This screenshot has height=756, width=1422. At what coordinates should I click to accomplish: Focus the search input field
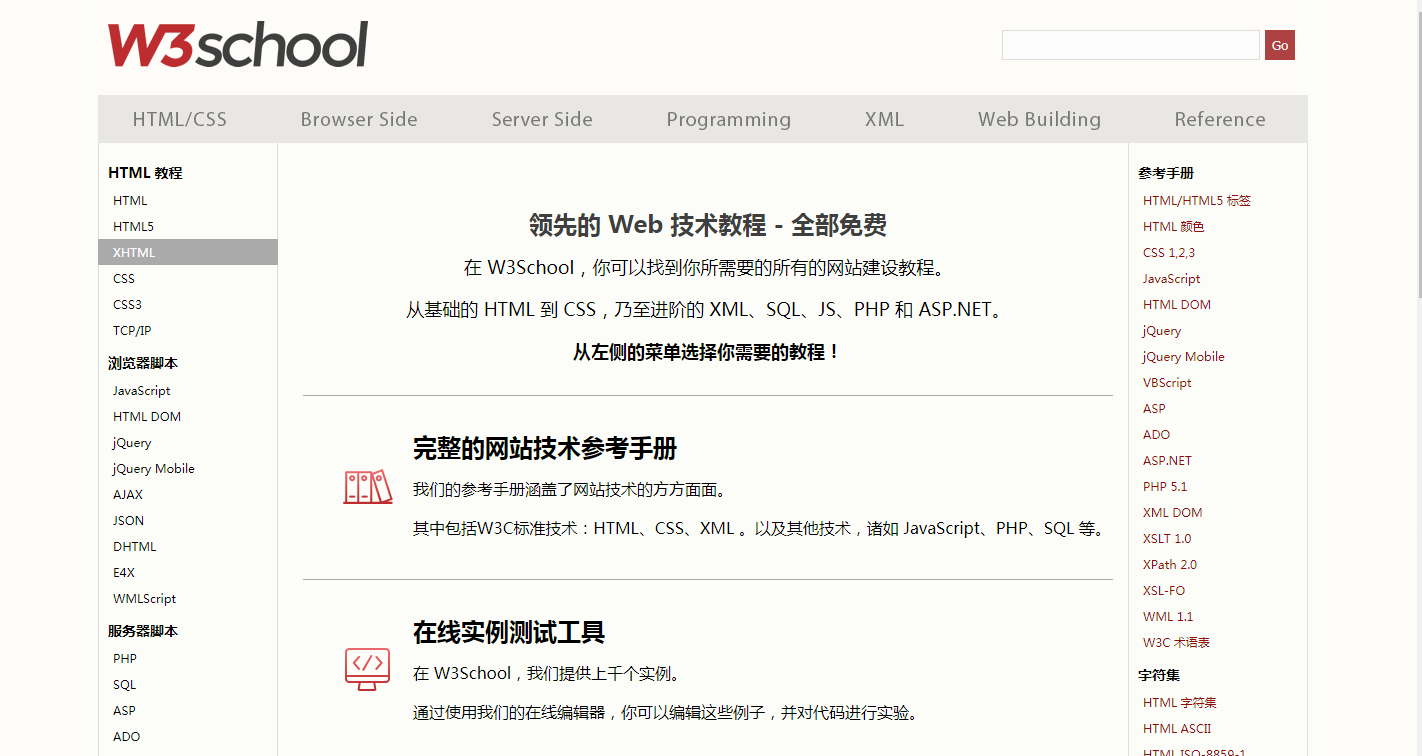(x=1130, y=45)
